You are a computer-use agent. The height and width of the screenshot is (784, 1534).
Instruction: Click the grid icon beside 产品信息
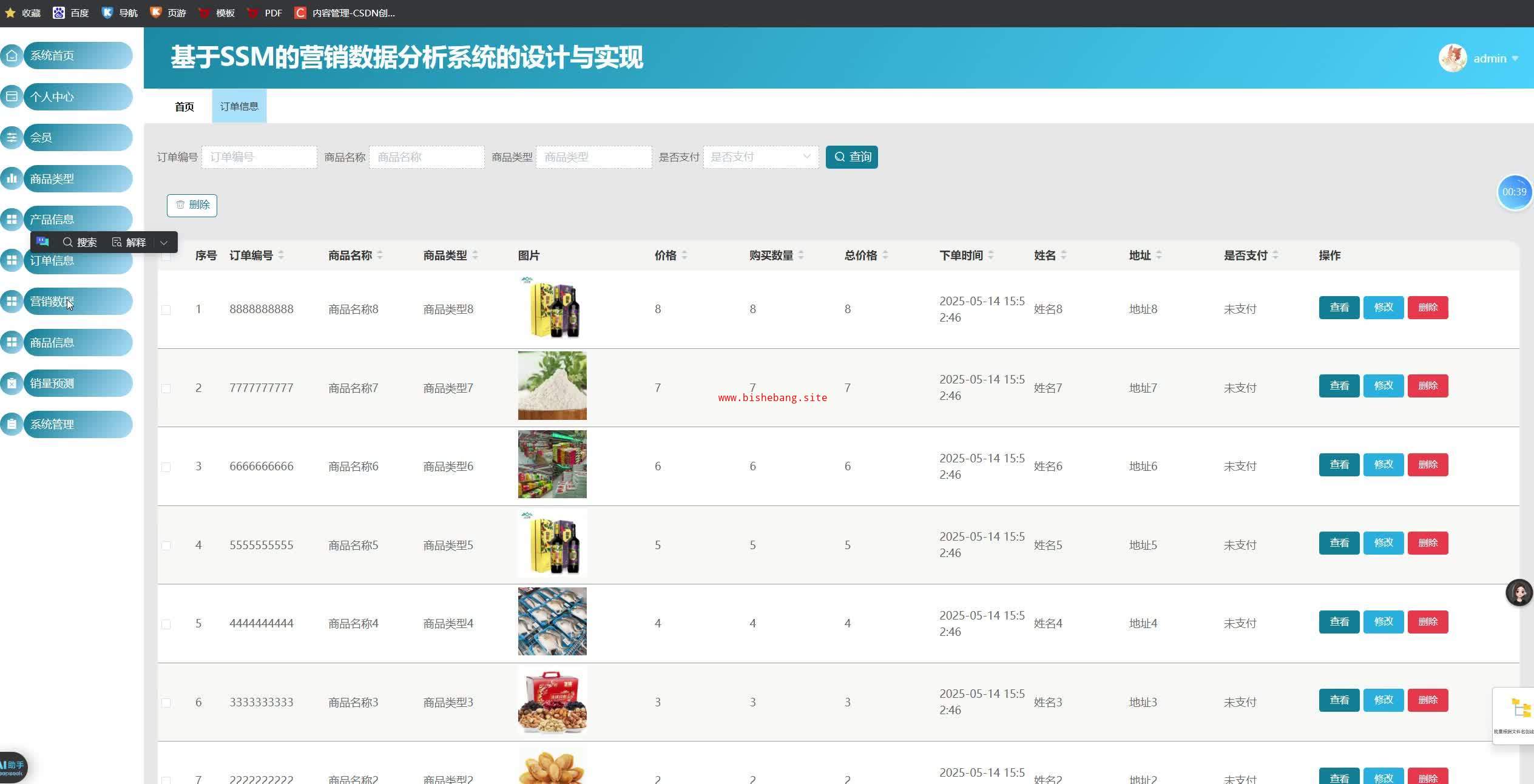pyautogui.click(x=12, y=220)
